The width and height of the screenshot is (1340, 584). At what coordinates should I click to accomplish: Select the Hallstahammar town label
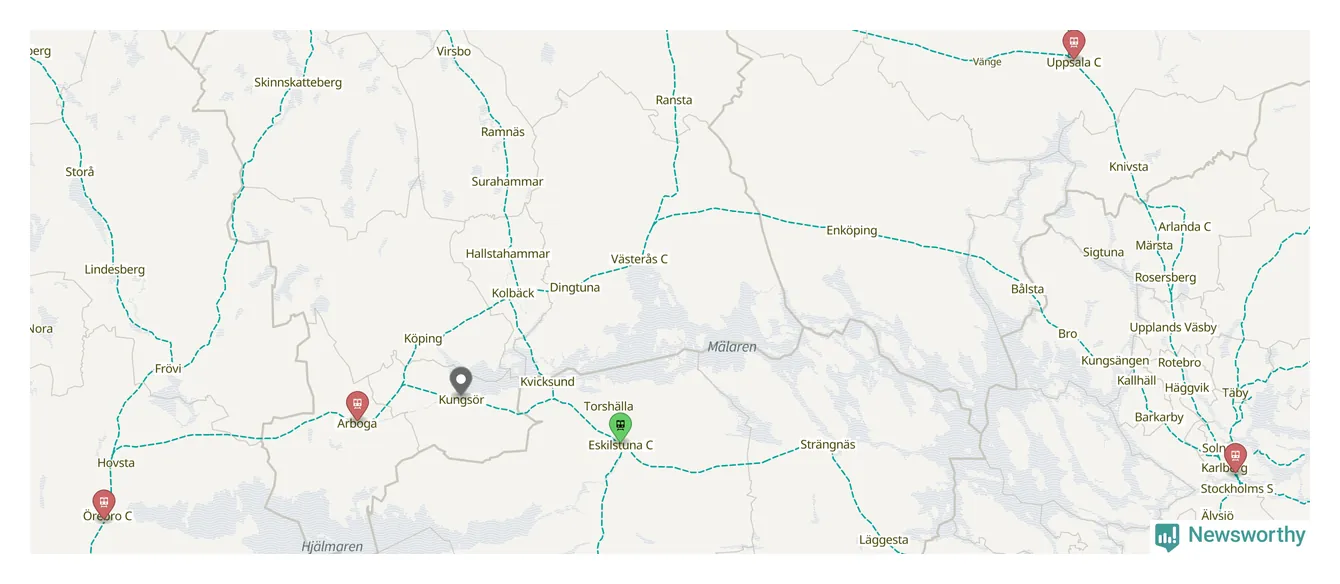(508, 254)
